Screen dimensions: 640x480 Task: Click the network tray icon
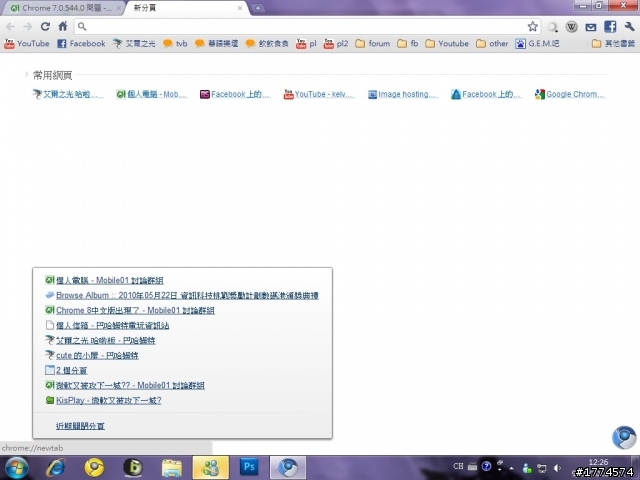(x=542, y=468)
